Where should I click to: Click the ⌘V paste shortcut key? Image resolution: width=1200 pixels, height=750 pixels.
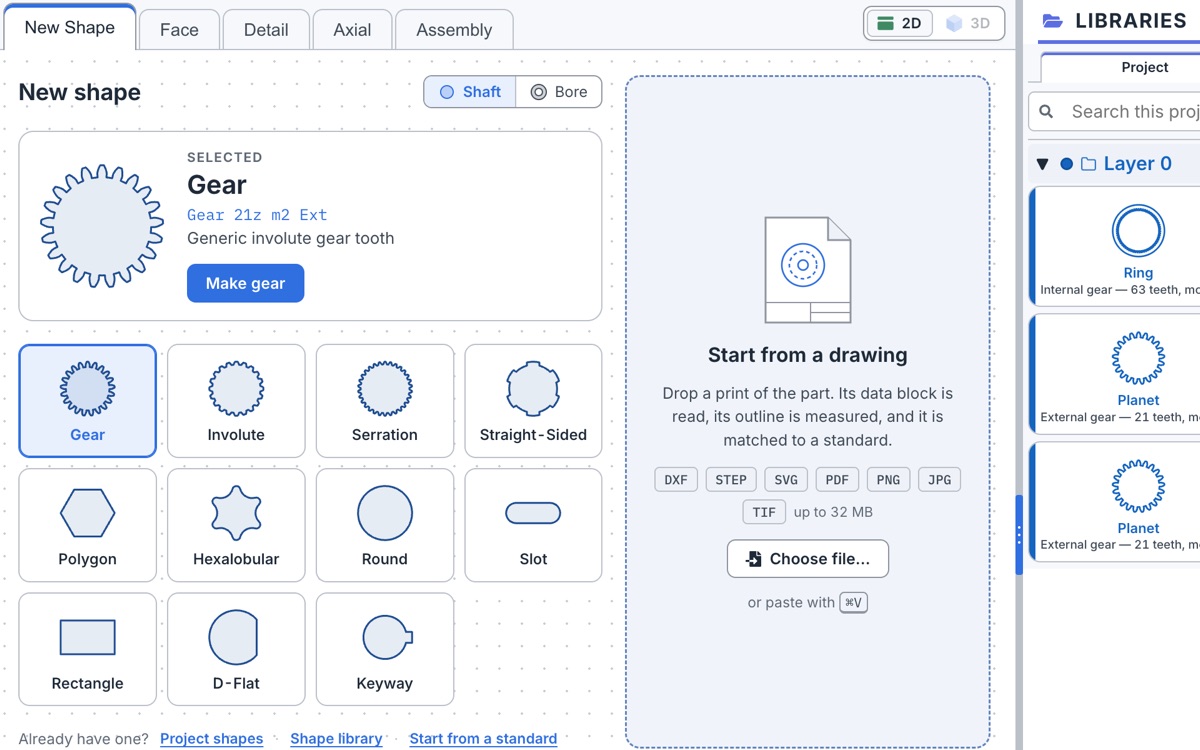853,603
